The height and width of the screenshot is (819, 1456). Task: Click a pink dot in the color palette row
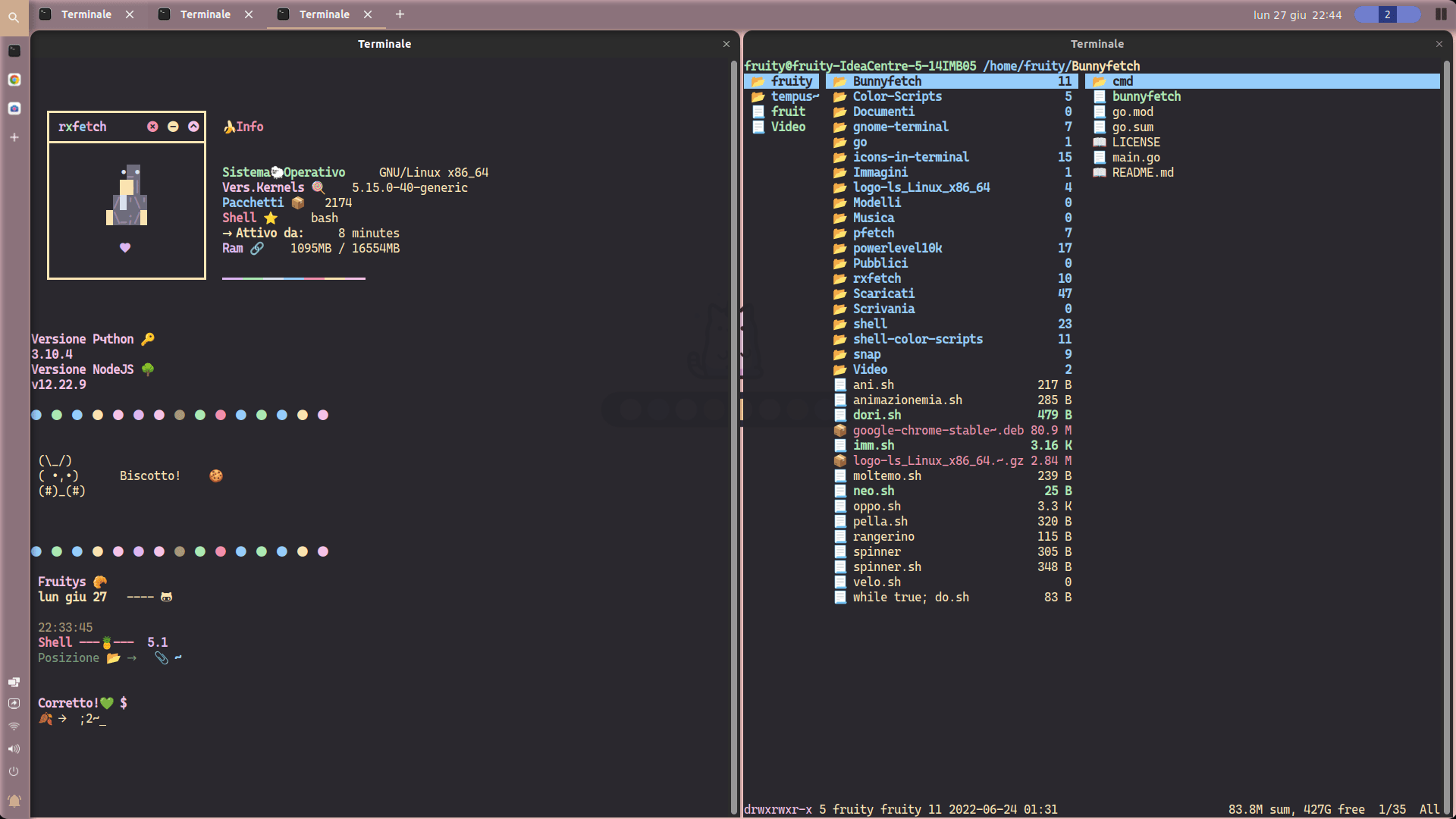pyautogui.click(x=118, y=415)
